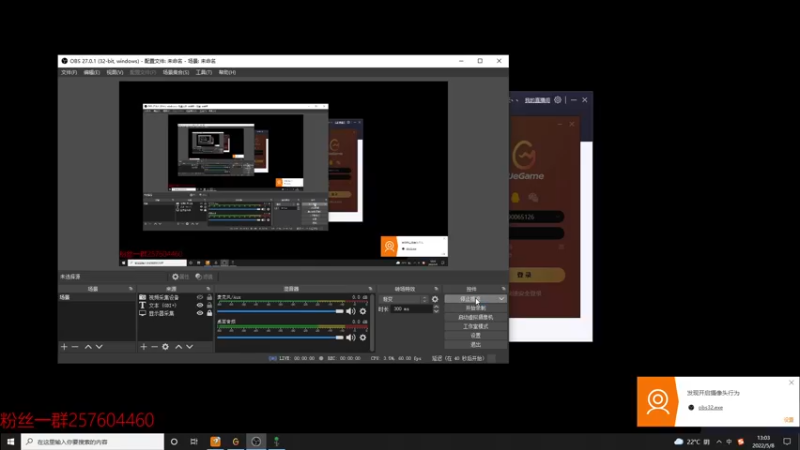Increase the transition duration with the up stepper
The width and height of the screenshot is (800, 450).
(x=436, y=307)
